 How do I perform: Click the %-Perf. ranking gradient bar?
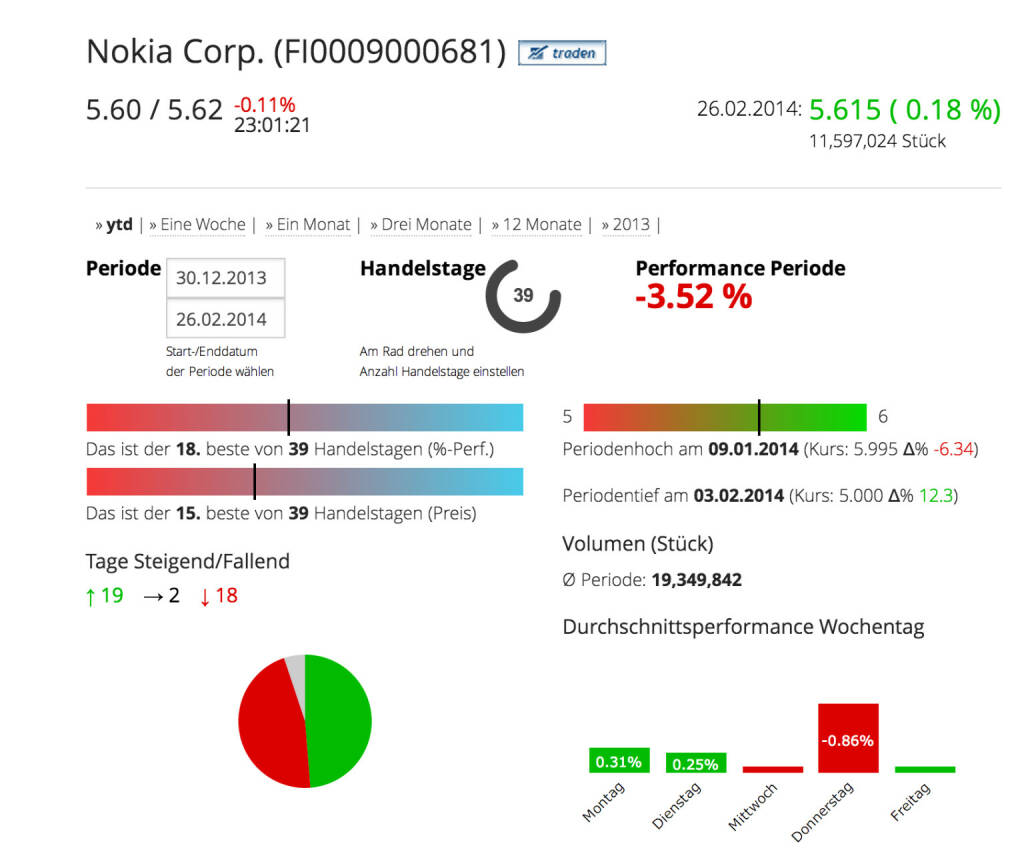click(304, 417)
